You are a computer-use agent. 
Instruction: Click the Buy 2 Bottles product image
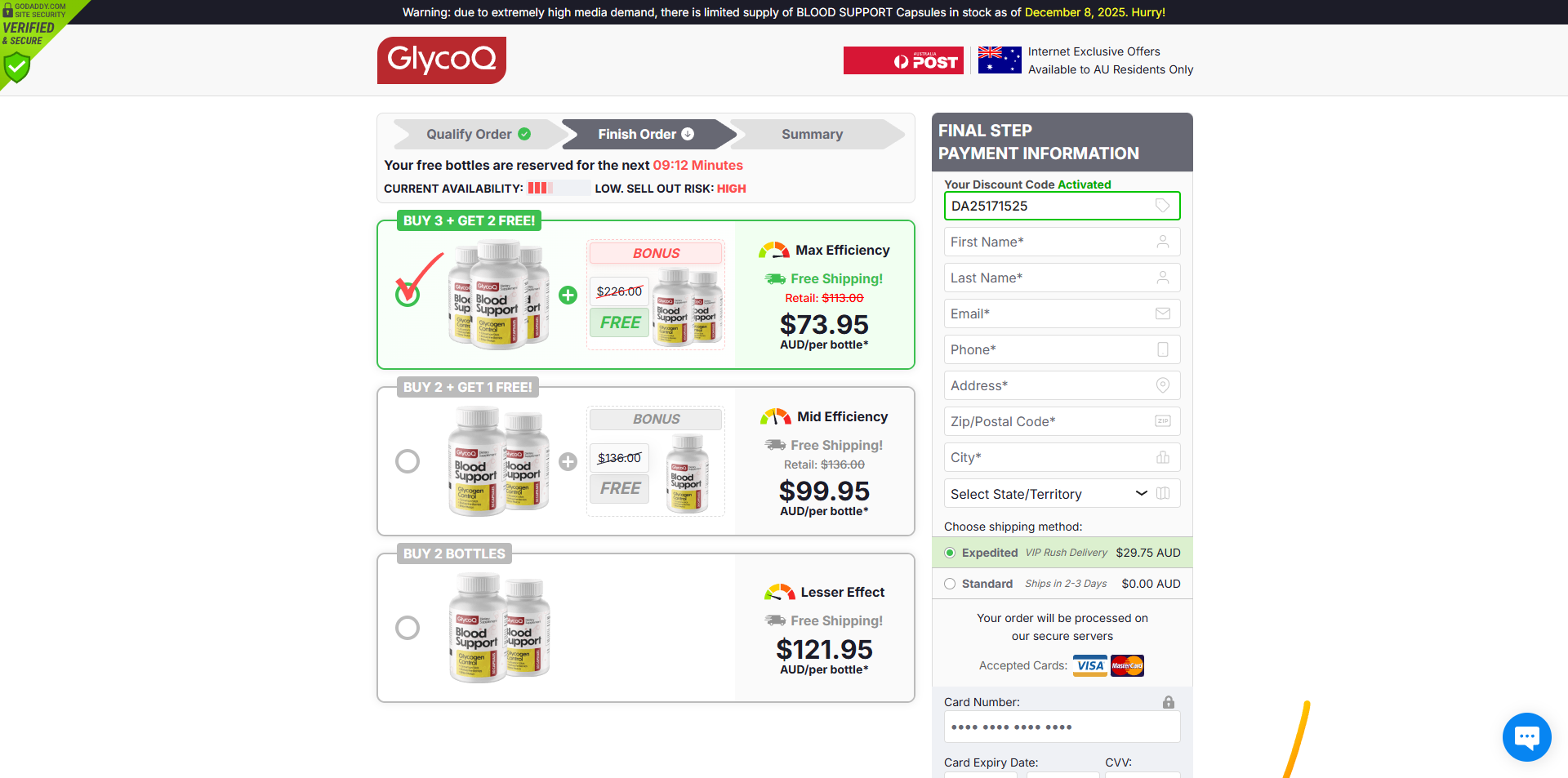tap(499, 628)
